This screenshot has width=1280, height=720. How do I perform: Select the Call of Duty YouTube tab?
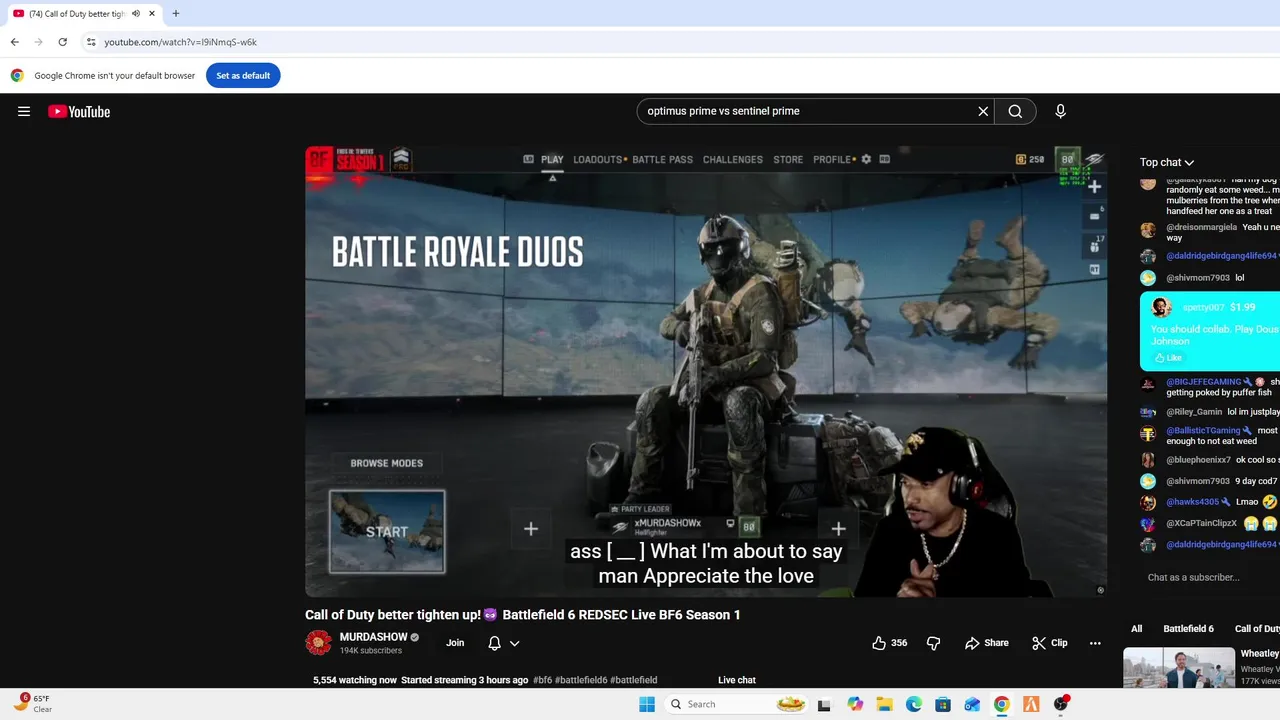point(85,14)
